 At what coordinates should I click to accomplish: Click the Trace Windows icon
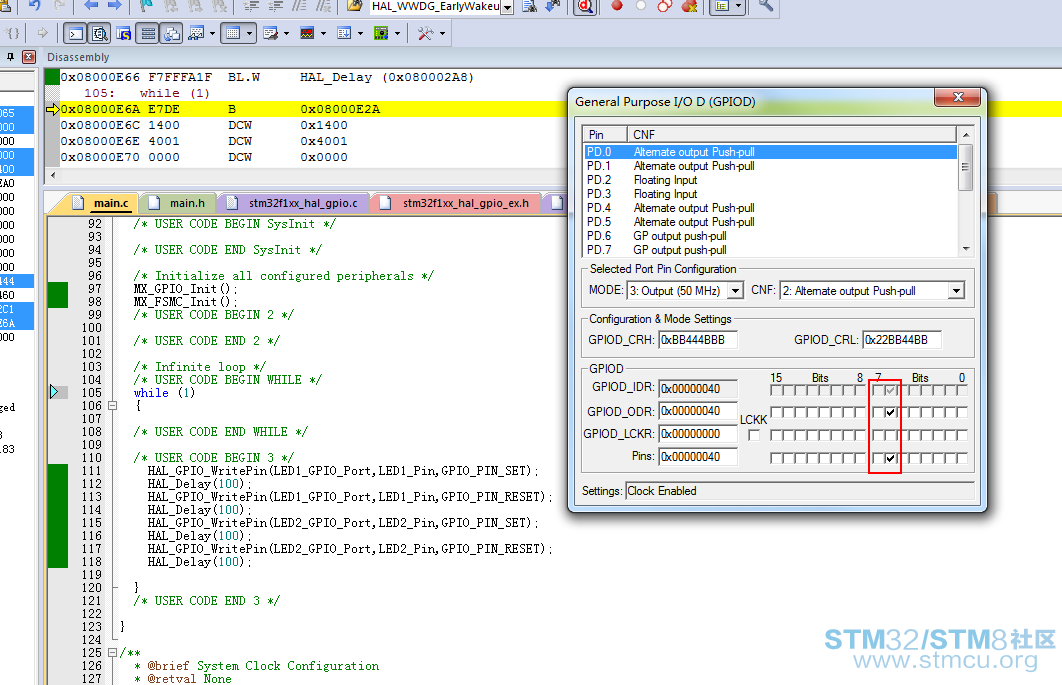pyautogui.click(x=344, y=33)
